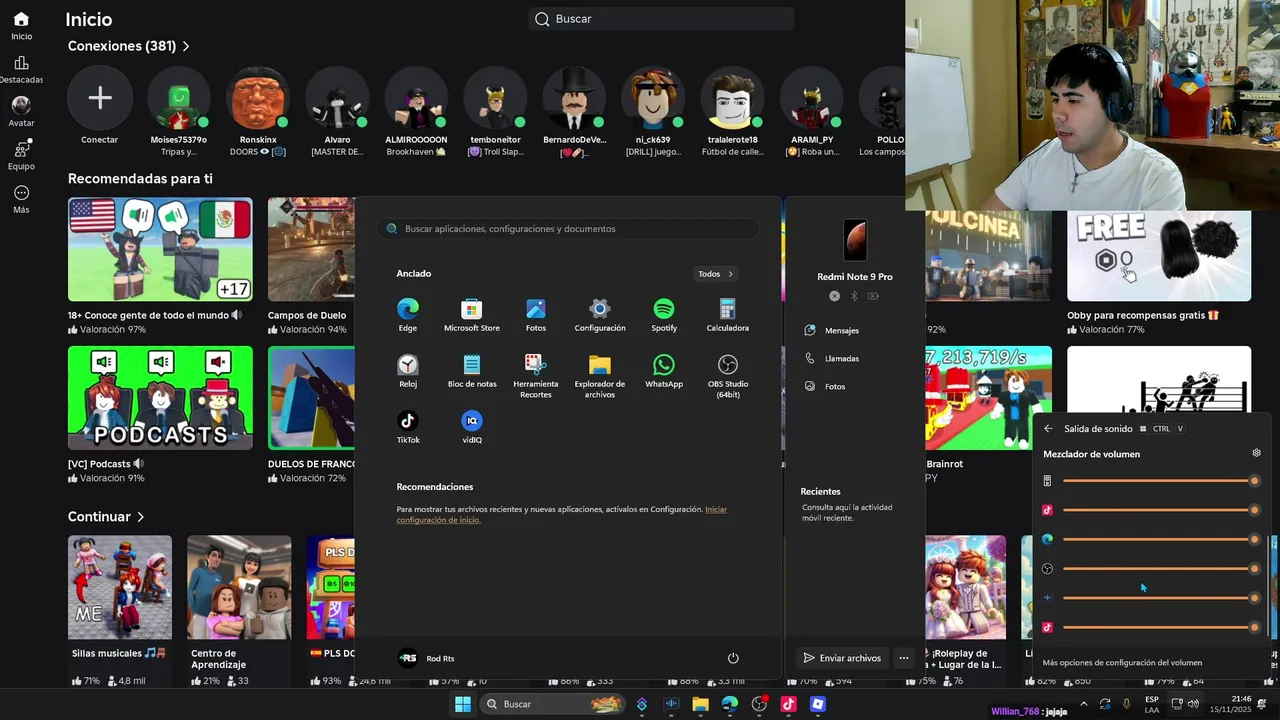
Task: Open Roblox Destacadas sidebar item
Action: tap(21, 69)
